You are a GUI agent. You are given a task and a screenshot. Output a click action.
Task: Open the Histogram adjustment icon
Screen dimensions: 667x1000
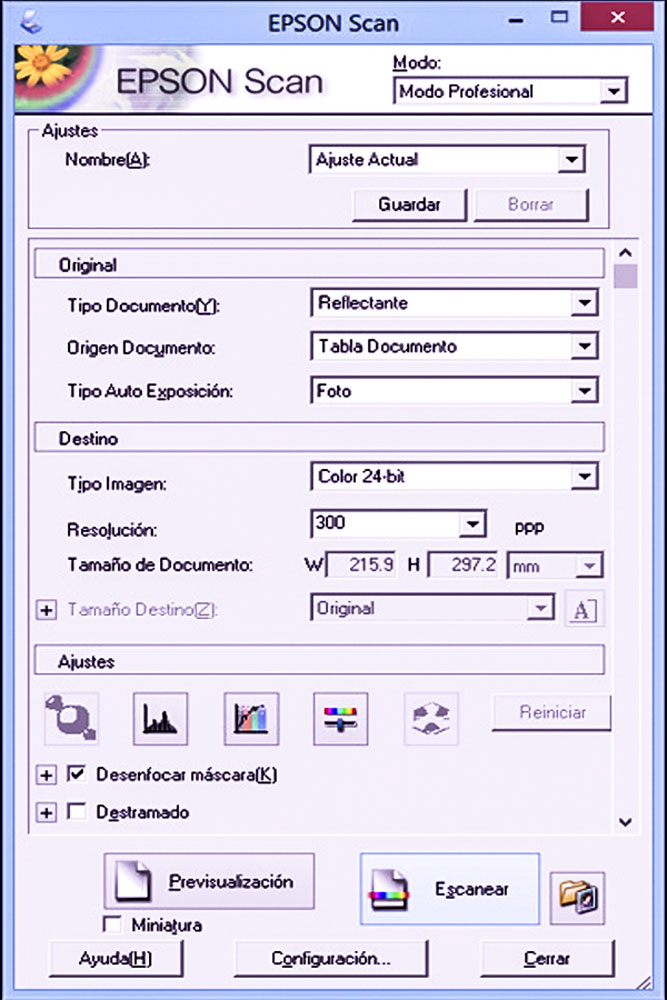160,718
